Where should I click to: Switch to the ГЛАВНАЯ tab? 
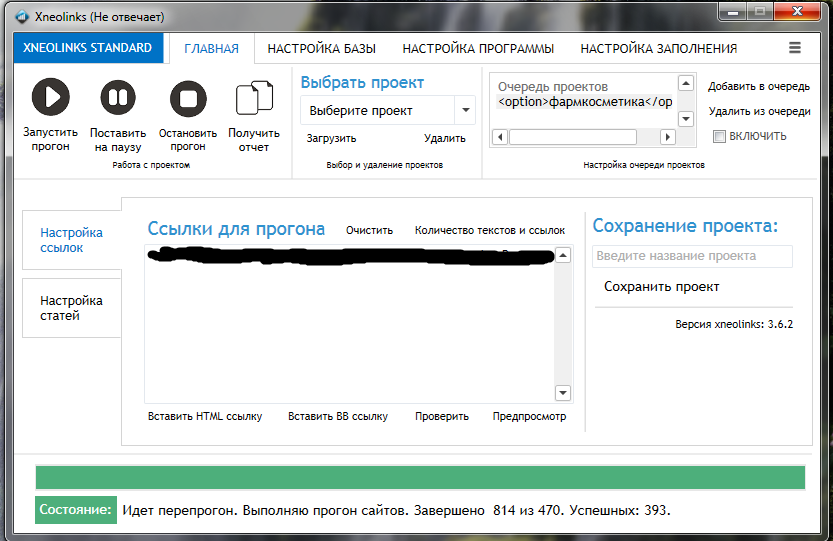pos(211,48)
